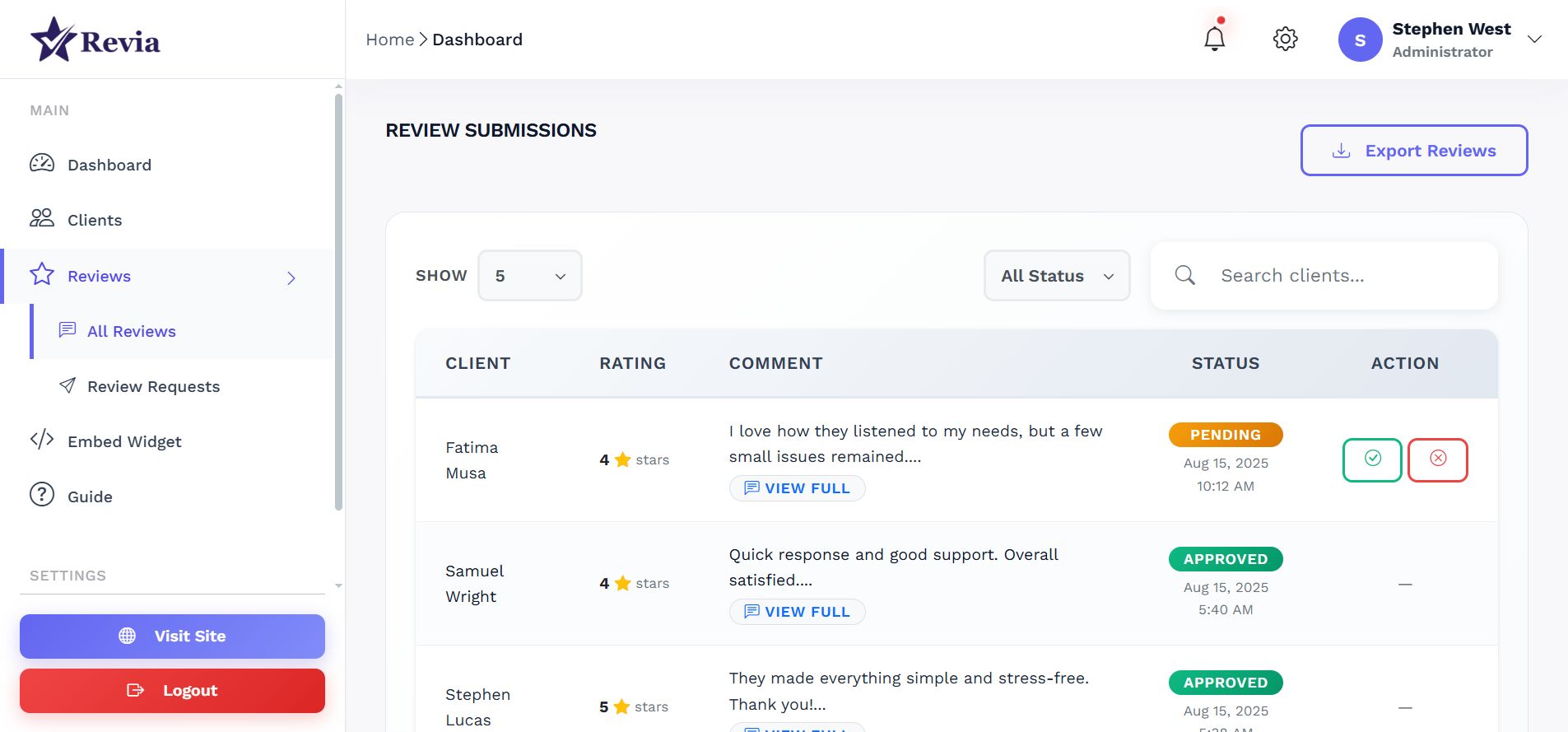This screenshot has width=1568, height=732.
Task: Click the Guide question mark icon
Action: click(42, 495)
